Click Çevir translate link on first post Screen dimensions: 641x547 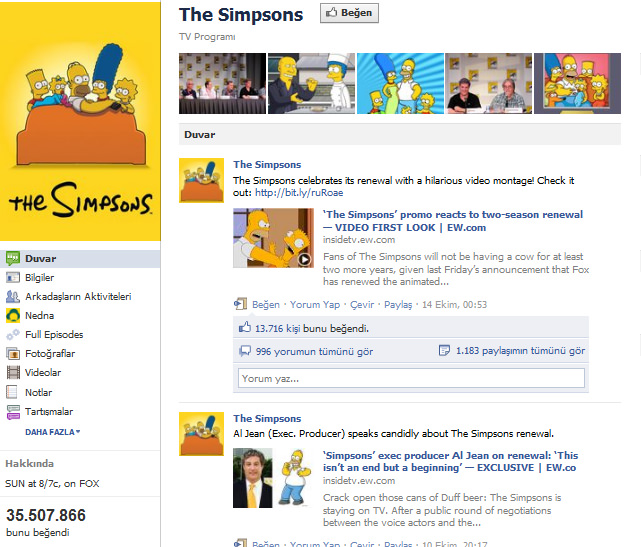[x=362, y=305]
